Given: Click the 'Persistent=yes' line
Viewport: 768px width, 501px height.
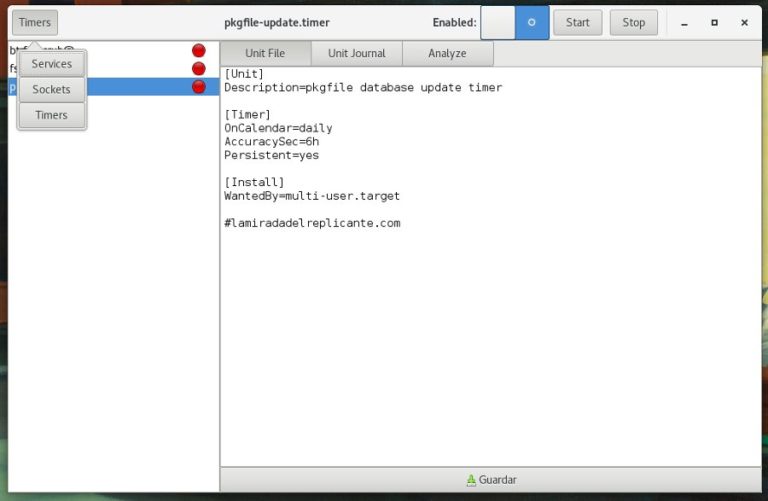Looking at the screenshot, I should pyautogui.click(x=271, y=155).
